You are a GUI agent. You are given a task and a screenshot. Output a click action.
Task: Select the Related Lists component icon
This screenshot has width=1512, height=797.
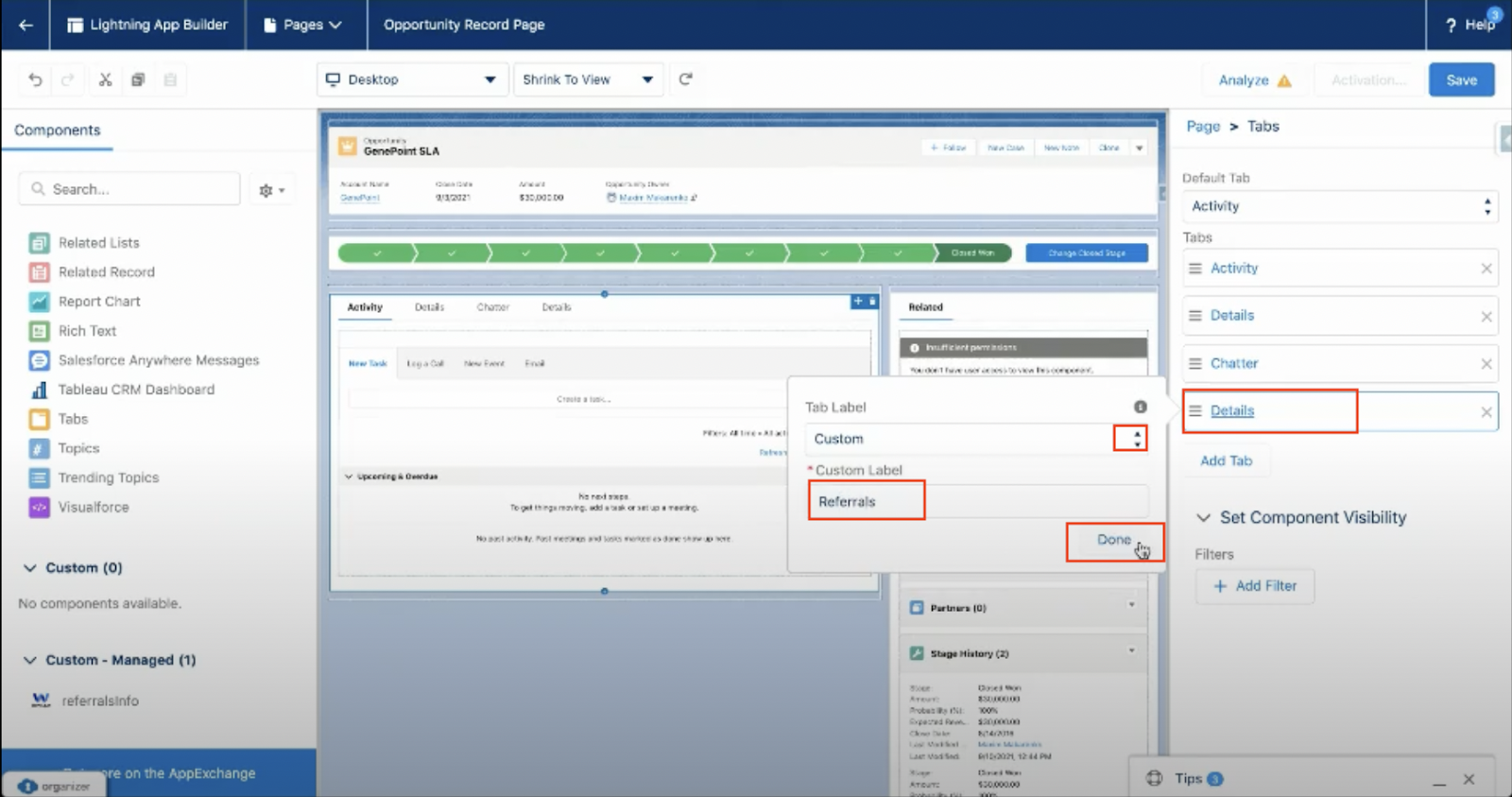(x=39, y=243)
